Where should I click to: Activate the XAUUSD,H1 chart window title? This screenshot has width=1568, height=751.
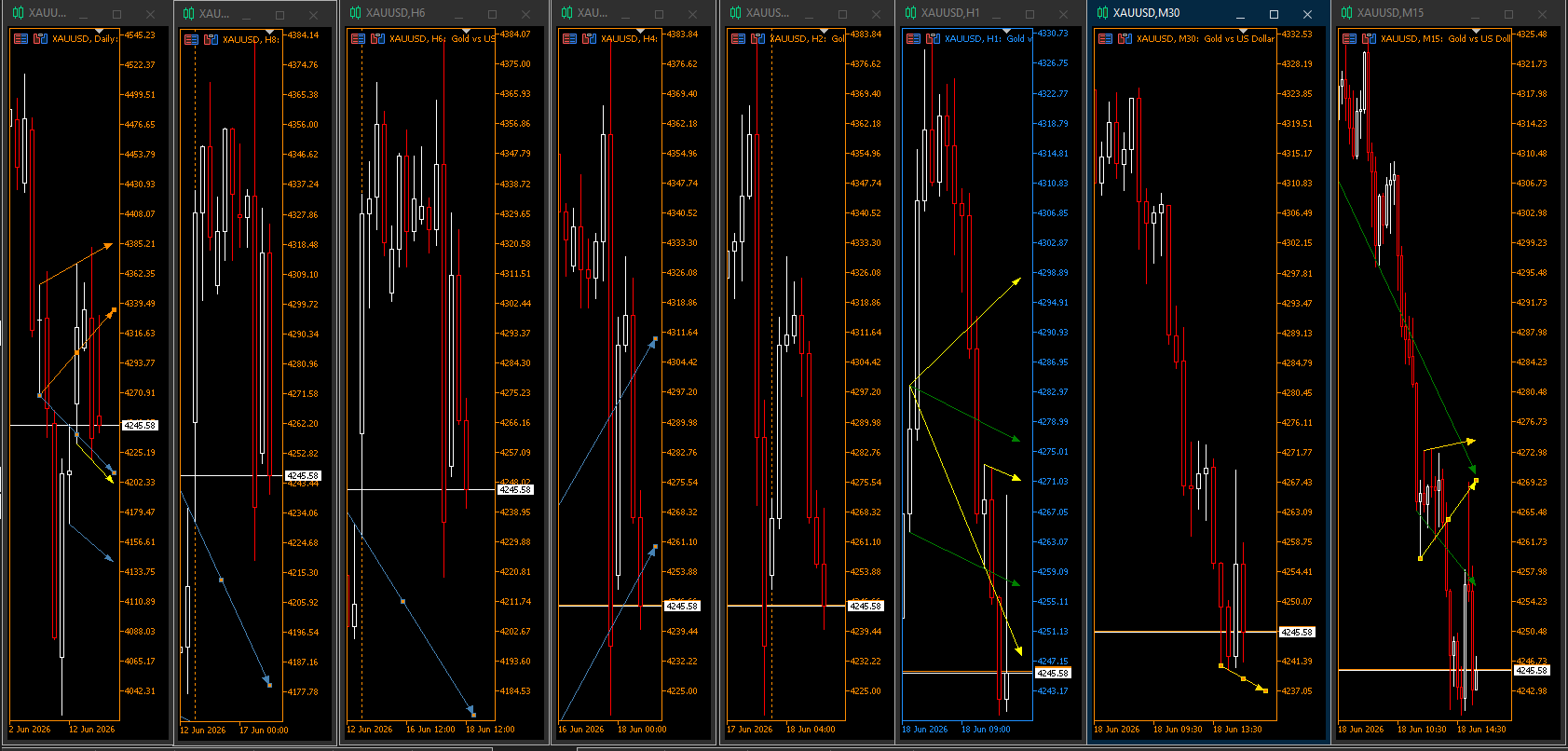tap(950, 13)
